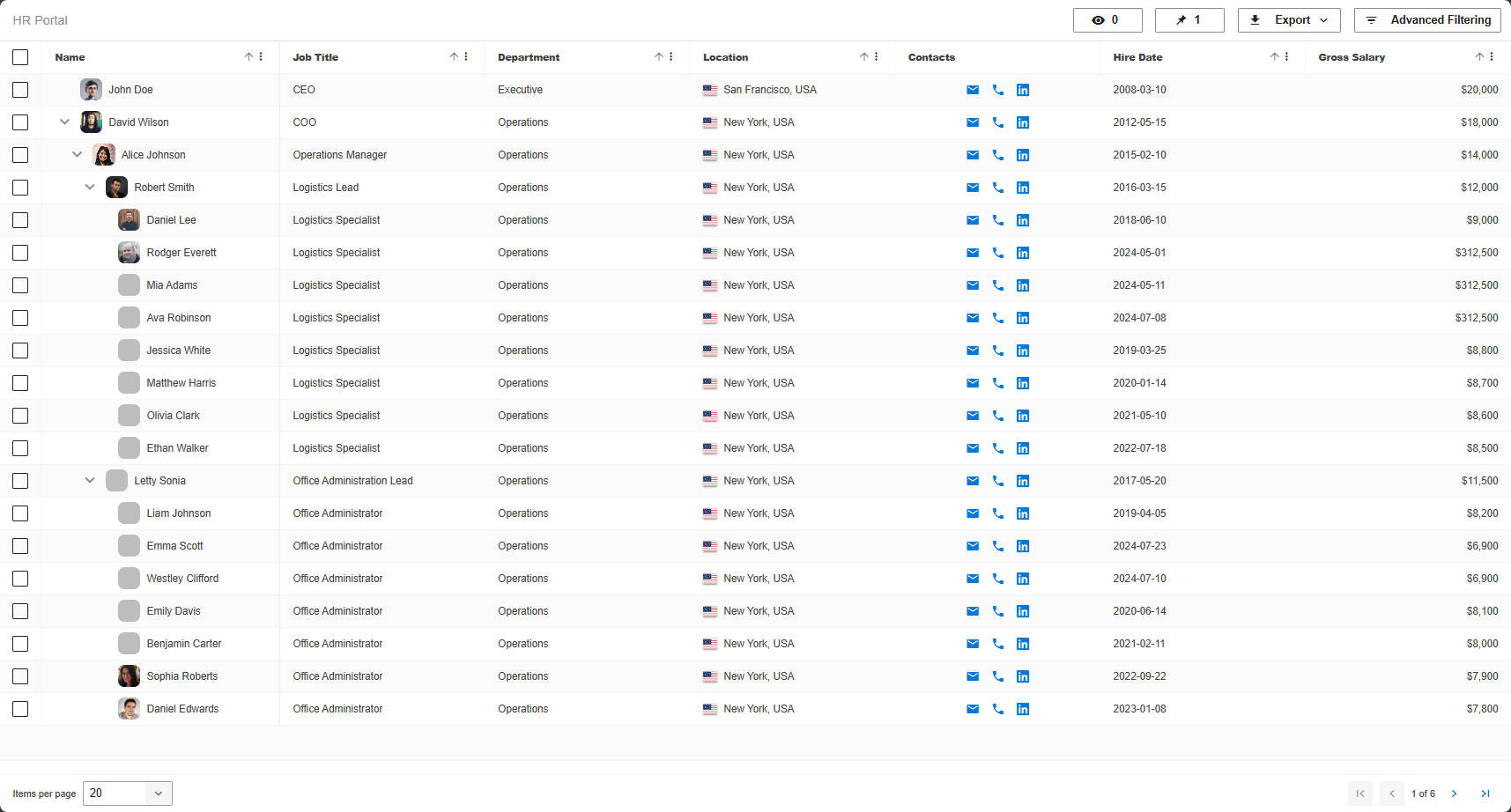
Task: Collapse the Letty Sonia subtree
Action: point(90,481)
